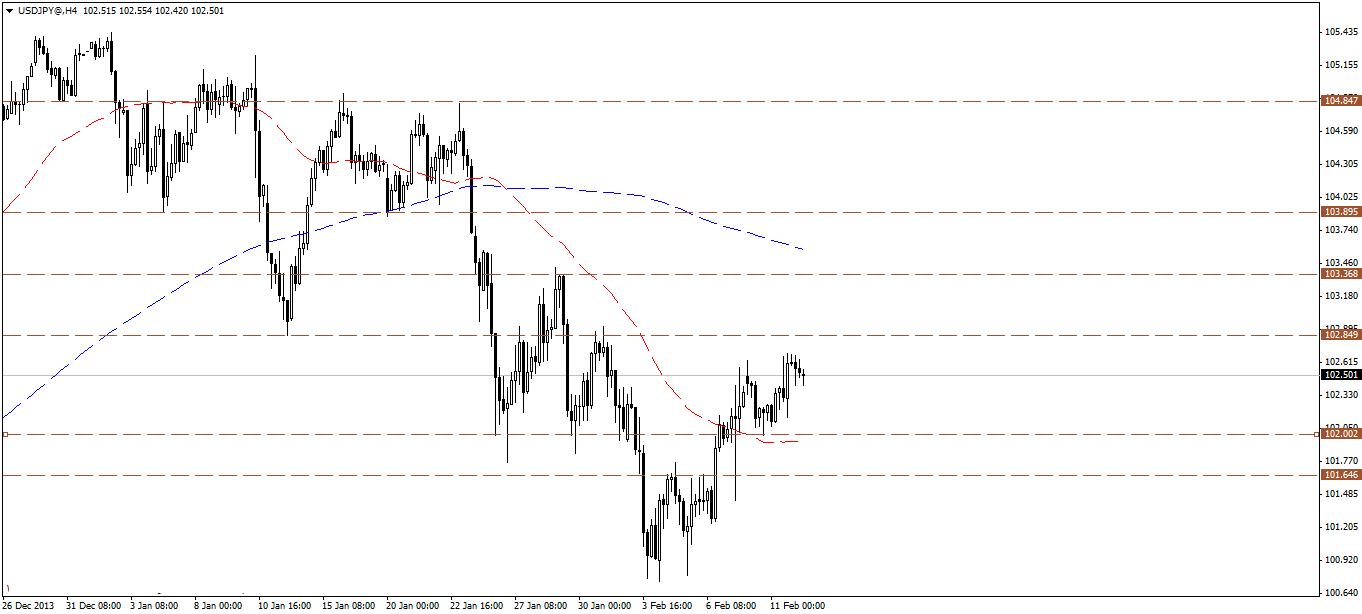Click the 104.305 price axis value
This screenshot has width=1362, height=614.
(x=1341, y=164)
